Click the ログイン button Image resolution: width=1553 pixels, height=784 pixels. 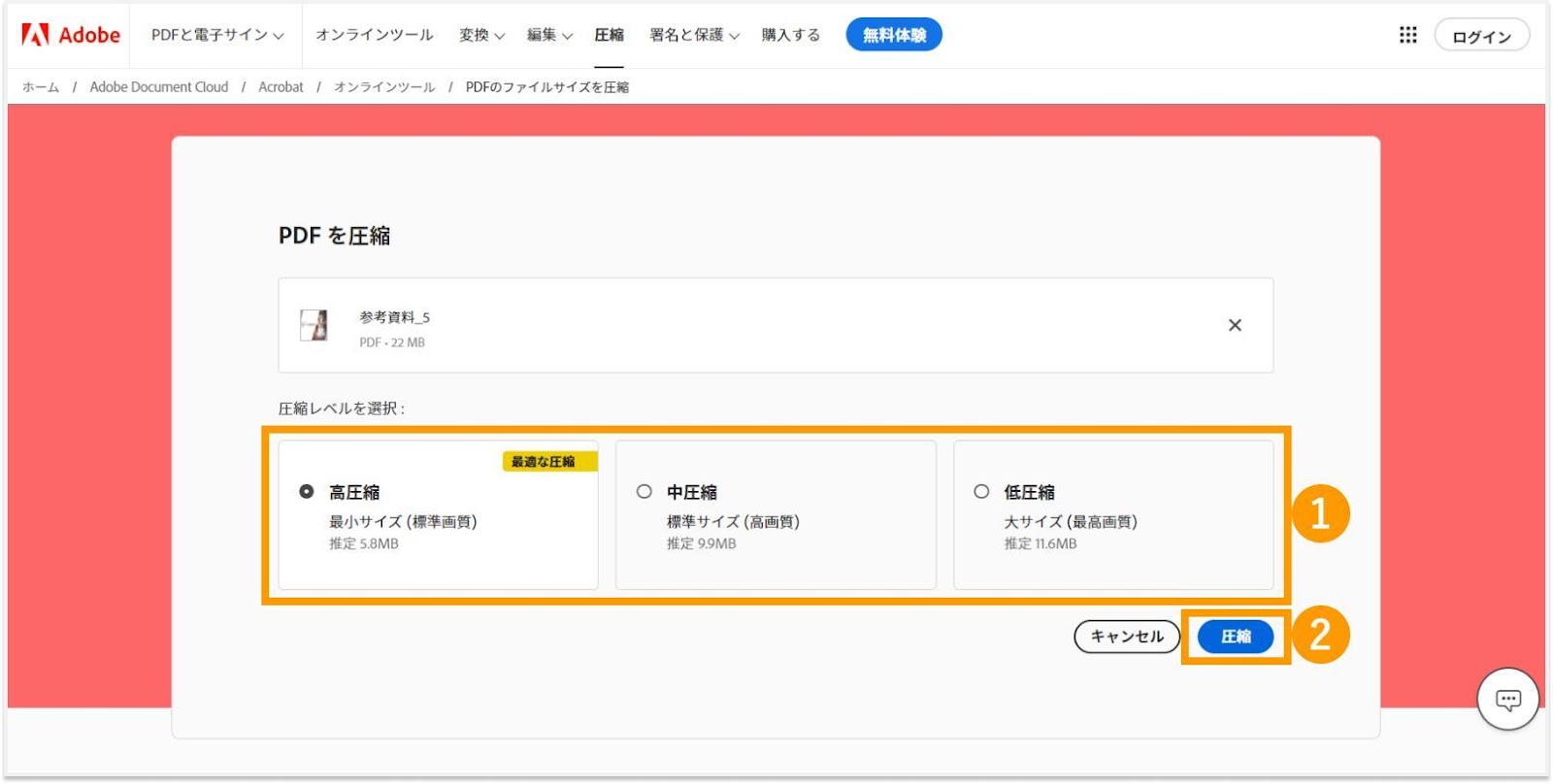click(1481, 36)
